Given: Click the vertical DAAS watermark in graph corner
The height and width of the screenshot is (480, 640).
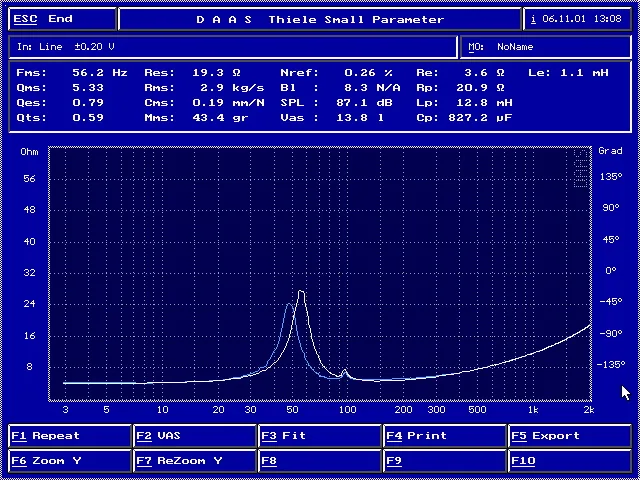Looking at the screenshot, I should point(580,168).
